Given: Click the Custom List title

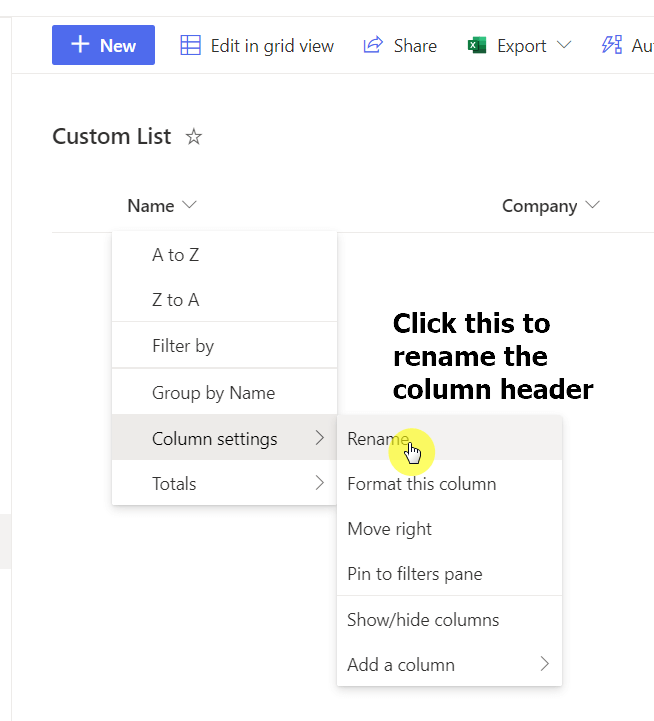Looking at the screenshot, I should click(112, 137).
